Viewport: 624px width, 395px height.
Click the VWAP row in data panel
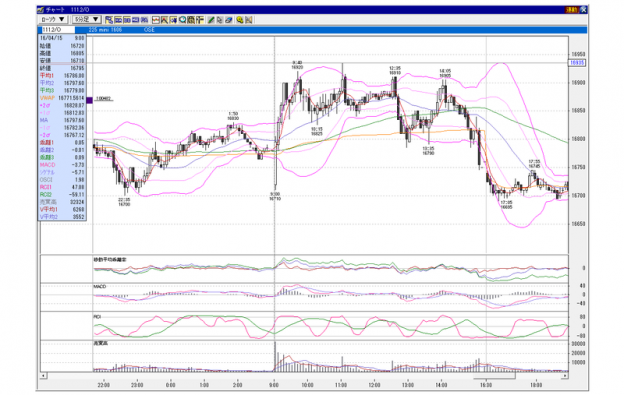coord(62,98)
